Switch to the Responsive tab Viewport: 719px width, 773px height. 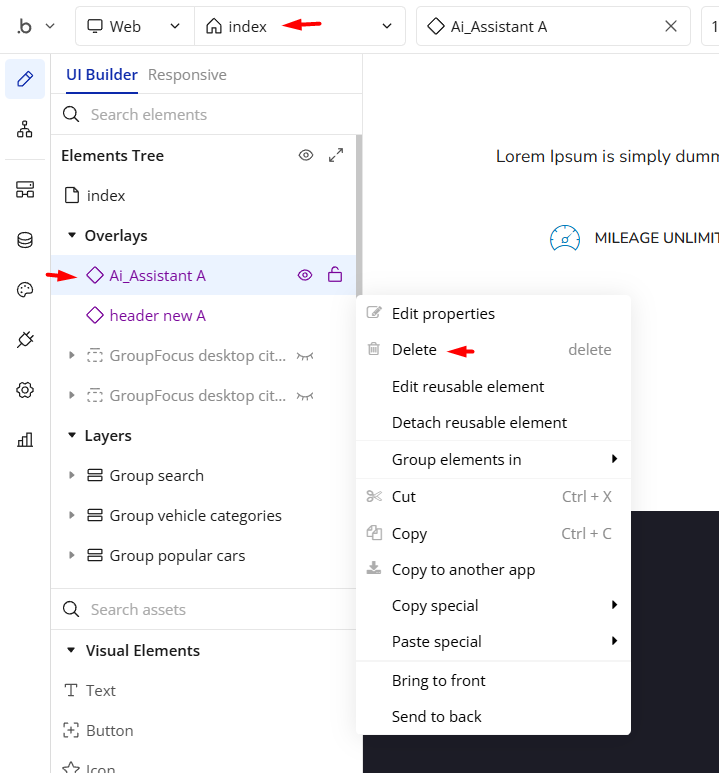pyautogui.click(x=187, y=75)
